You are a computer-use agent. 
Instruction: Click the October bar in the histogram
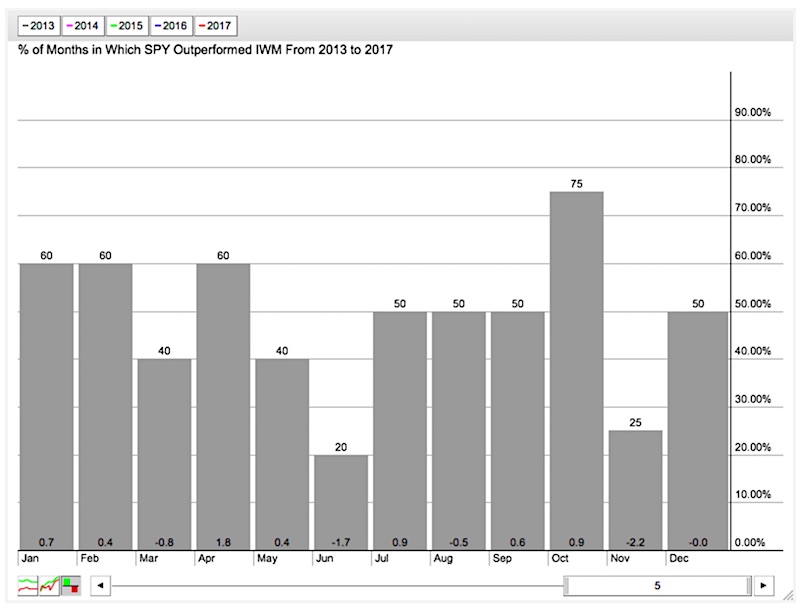[577, 371]
